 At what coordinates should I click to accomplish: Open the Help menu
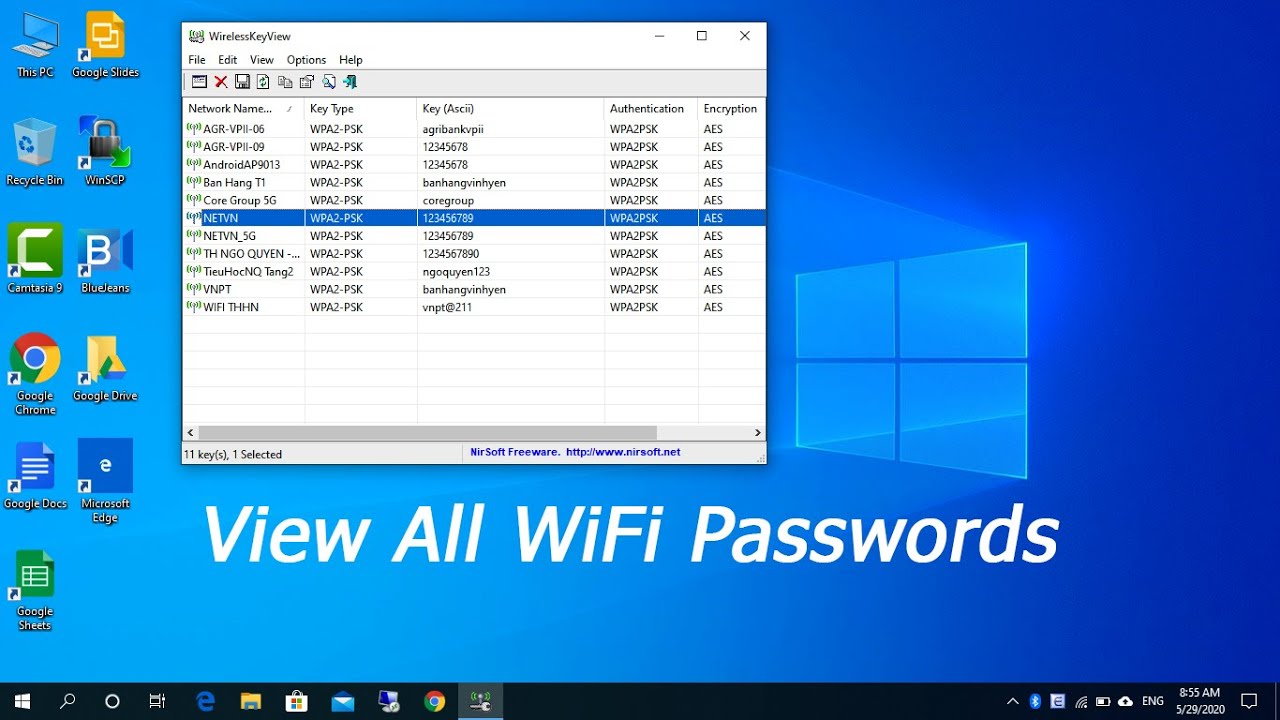coord(350,60)
